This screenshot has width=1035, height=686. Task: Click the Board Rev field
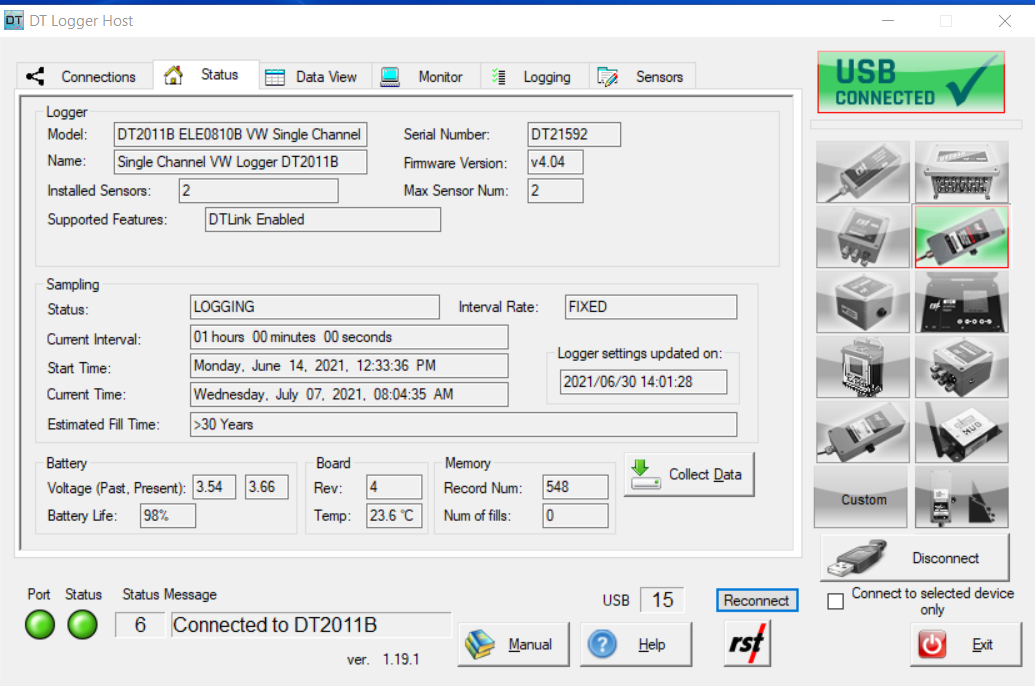[394, 487]
